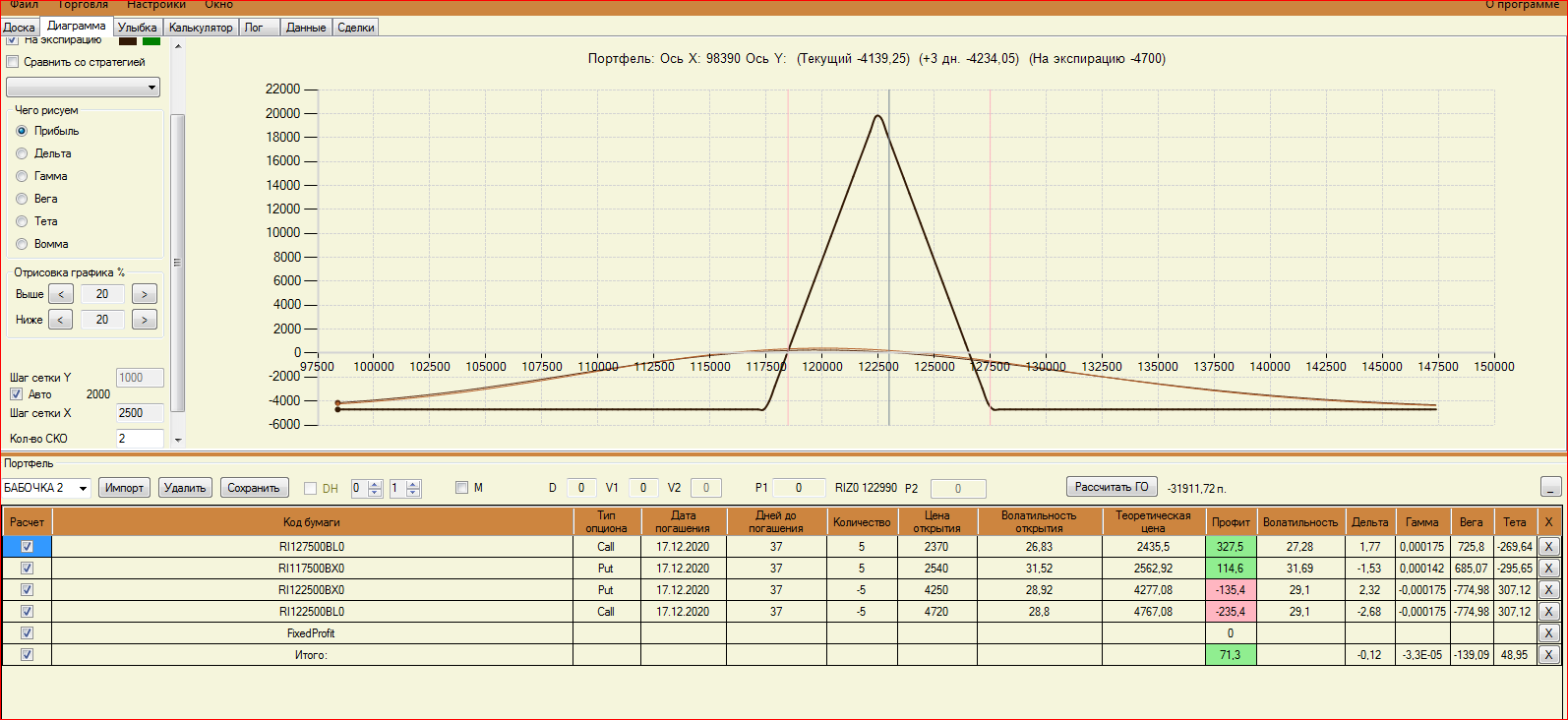Image resolution: width=1568 pixels, height=720 pixels.
Task: Open the Файл menu
Action: (x=25, y=5)
